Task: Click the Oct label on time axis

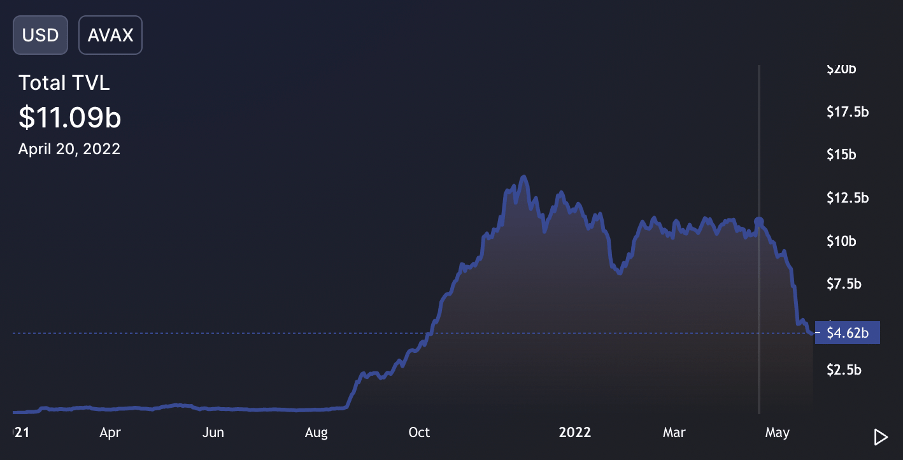Action: click(419, 433)
